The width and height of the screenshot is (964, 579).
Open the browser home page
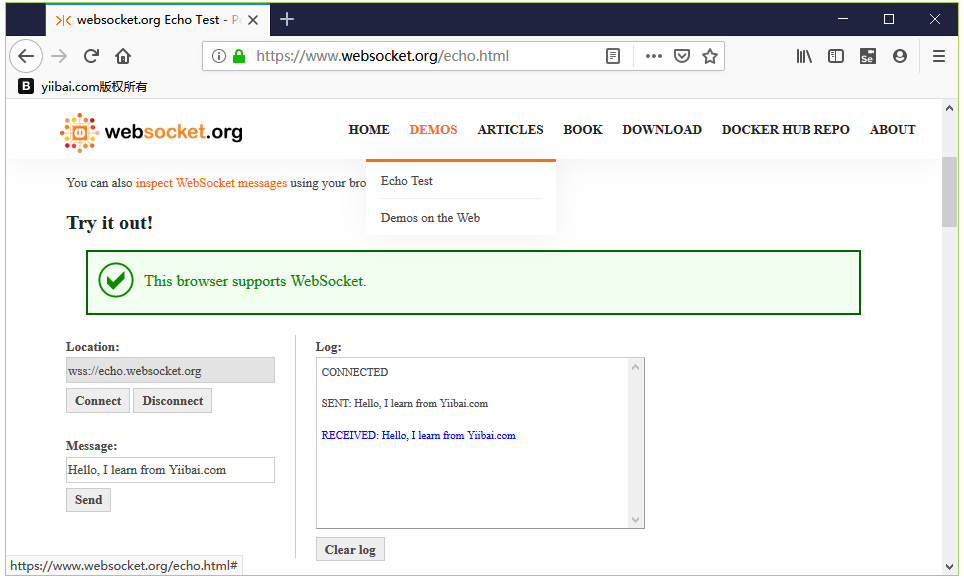(x=123, y=56)
